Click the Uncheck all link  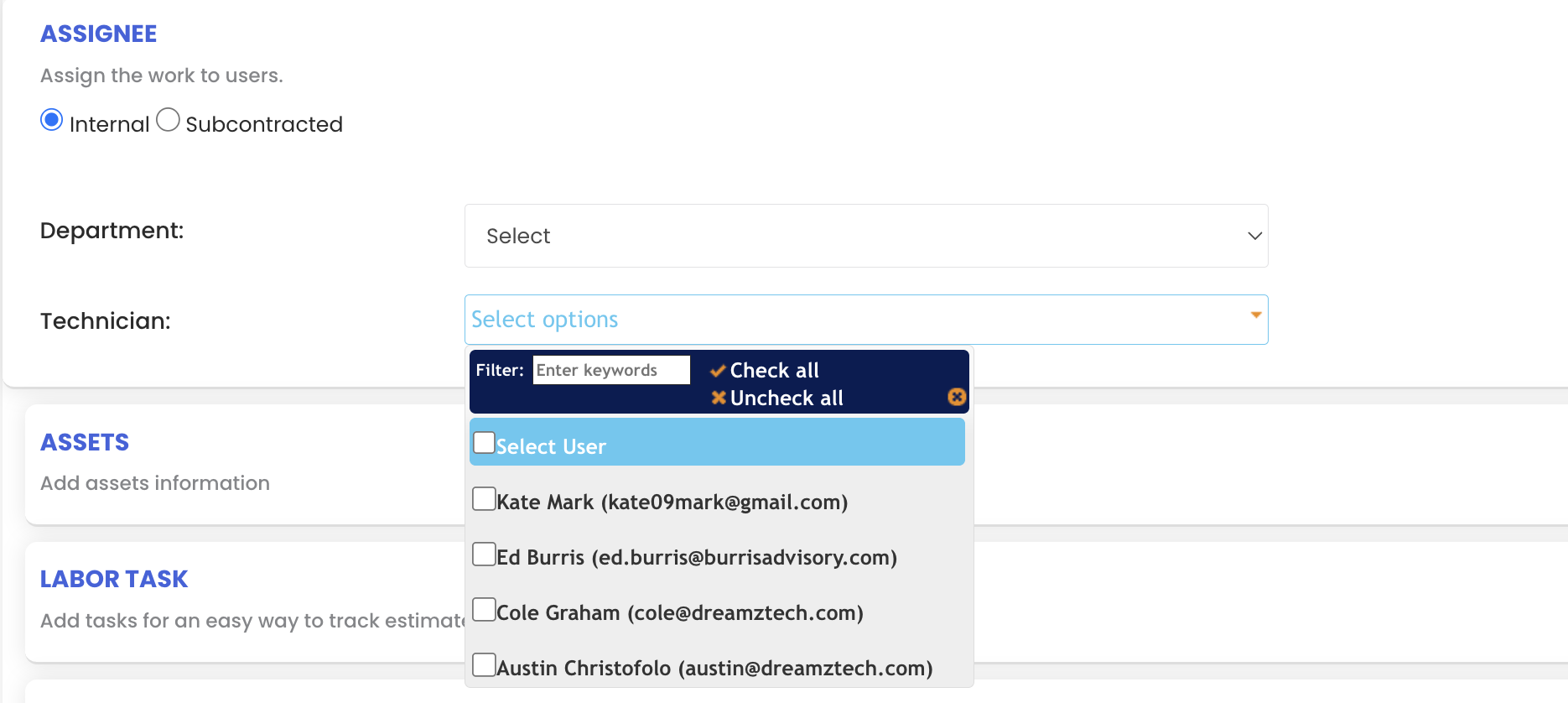click(787, 398)
